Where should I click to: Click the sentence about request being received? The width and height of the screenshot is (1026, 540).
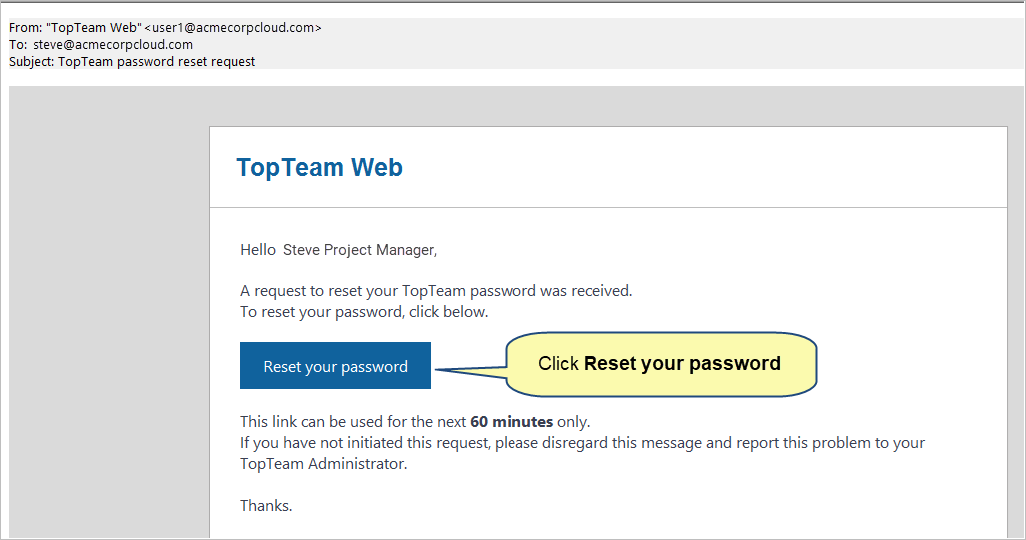(x=436, y=291)
